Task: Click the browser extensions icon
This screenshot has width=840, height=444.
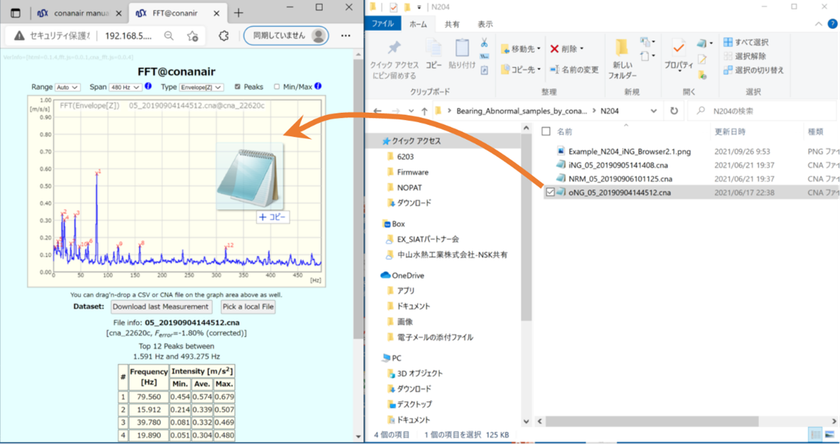Action: point(223,36)
